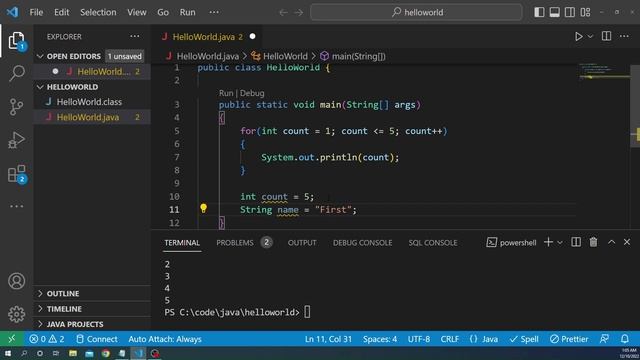Image resolution: width=640 pixels, height=360 pixels.
Task: Open feedback icon in status bar
Action: pos(604,339)
